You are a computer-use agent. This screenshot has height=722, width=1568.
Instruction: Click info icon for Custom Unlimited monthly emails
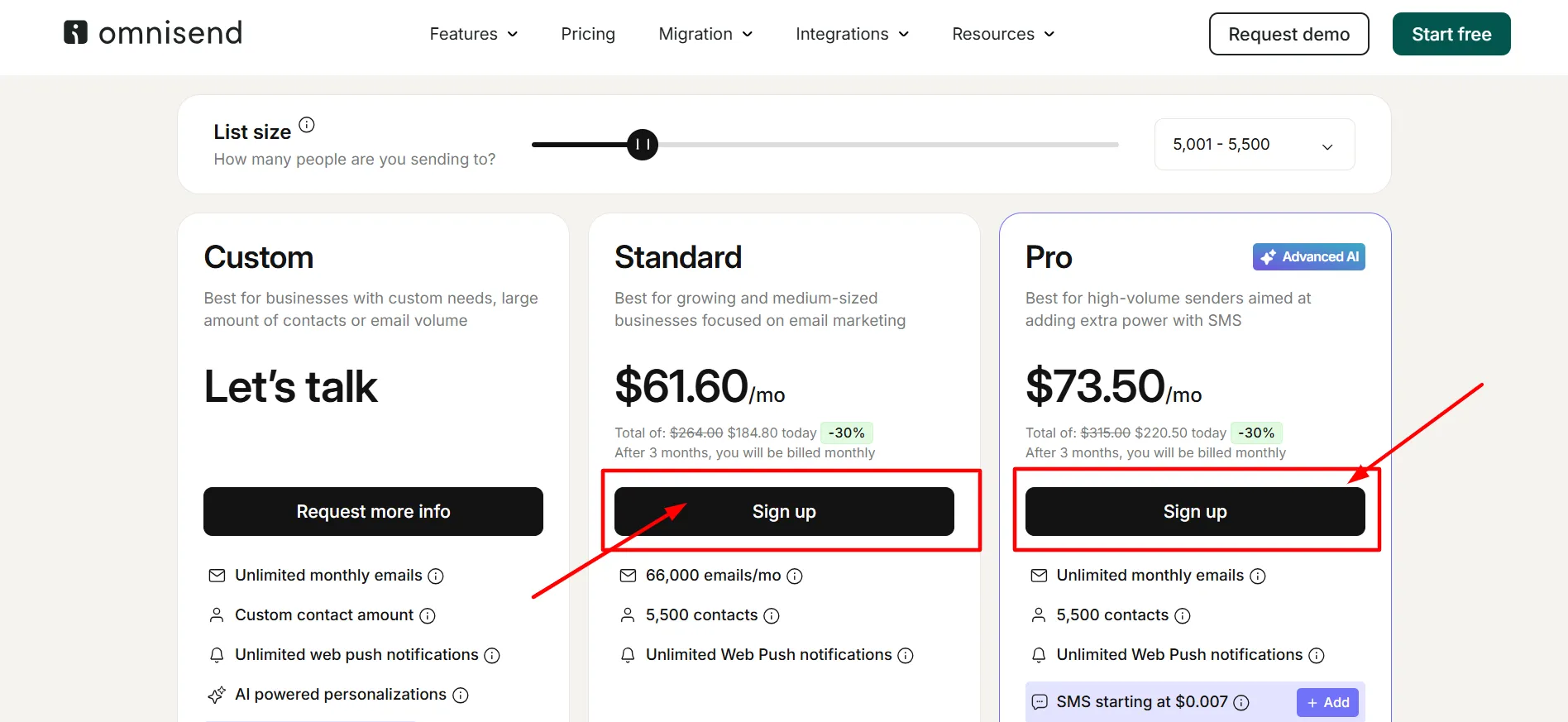[x=436, y=576]
